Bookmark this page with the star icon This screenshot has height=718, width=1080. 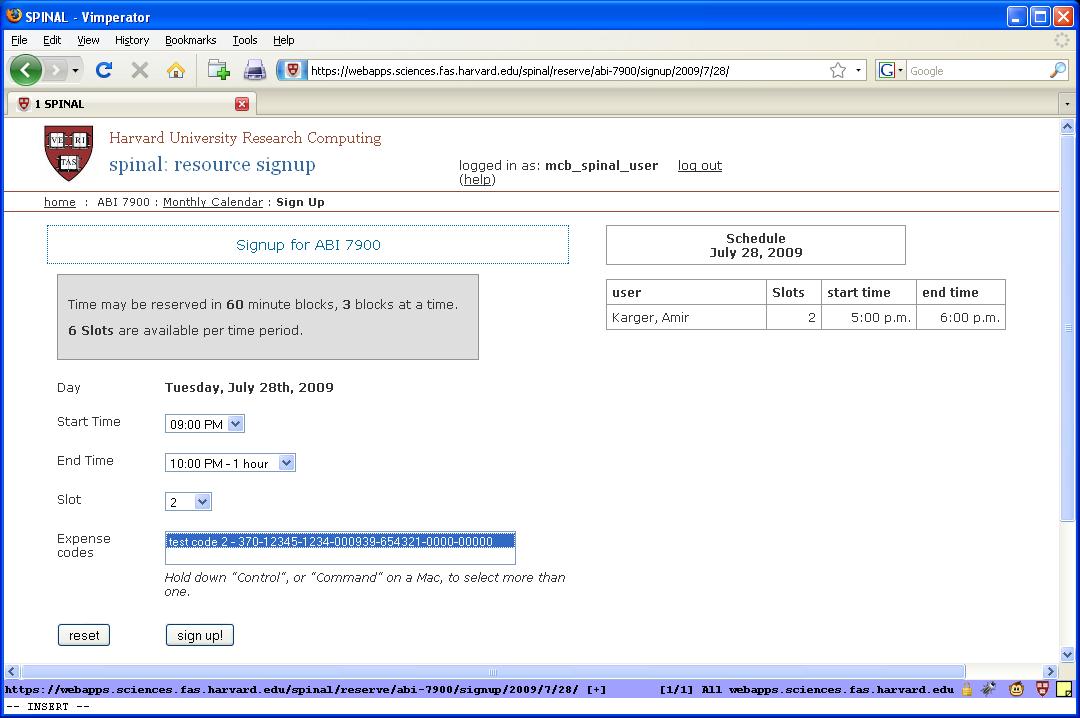[838, 70]
